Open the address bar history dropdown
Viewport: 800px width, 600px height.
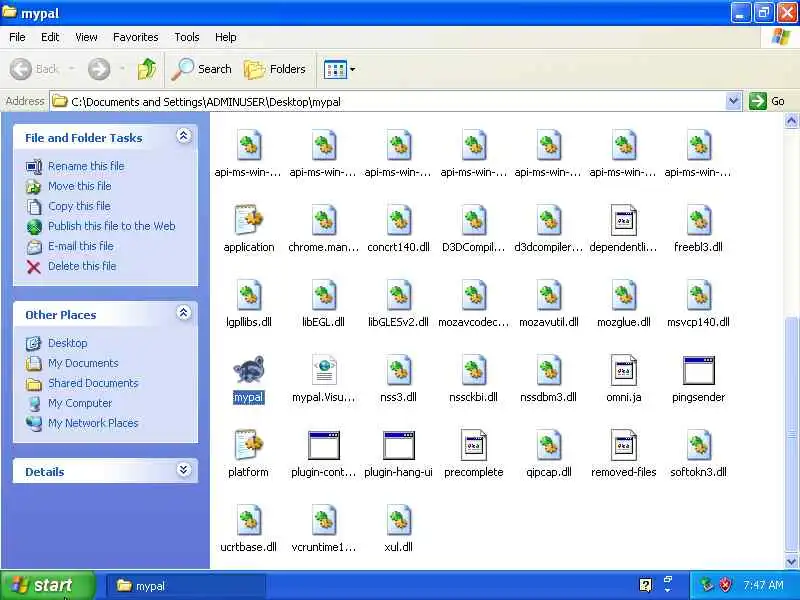[x=733, y=101]
